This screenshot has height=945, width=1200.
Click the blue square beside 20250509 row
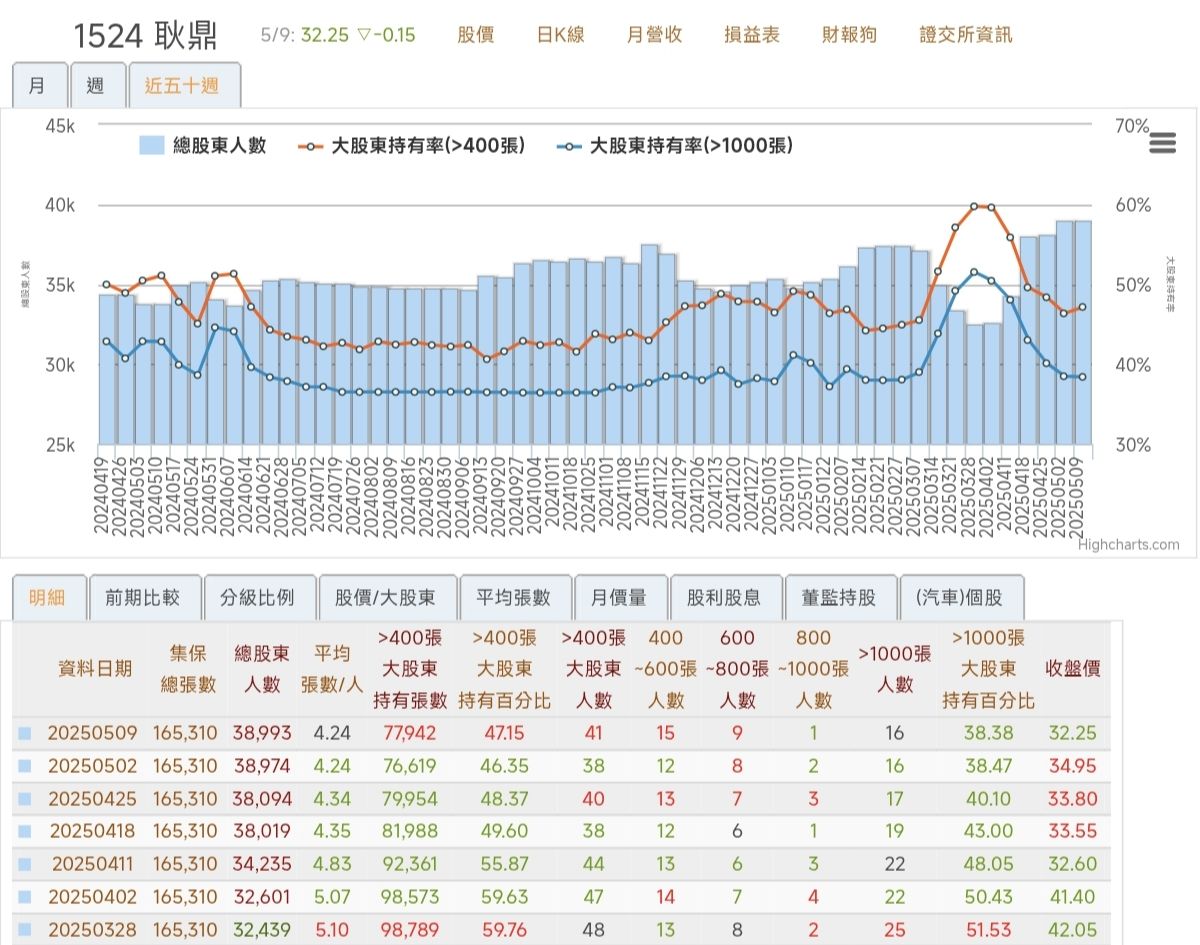pos(25,733)
